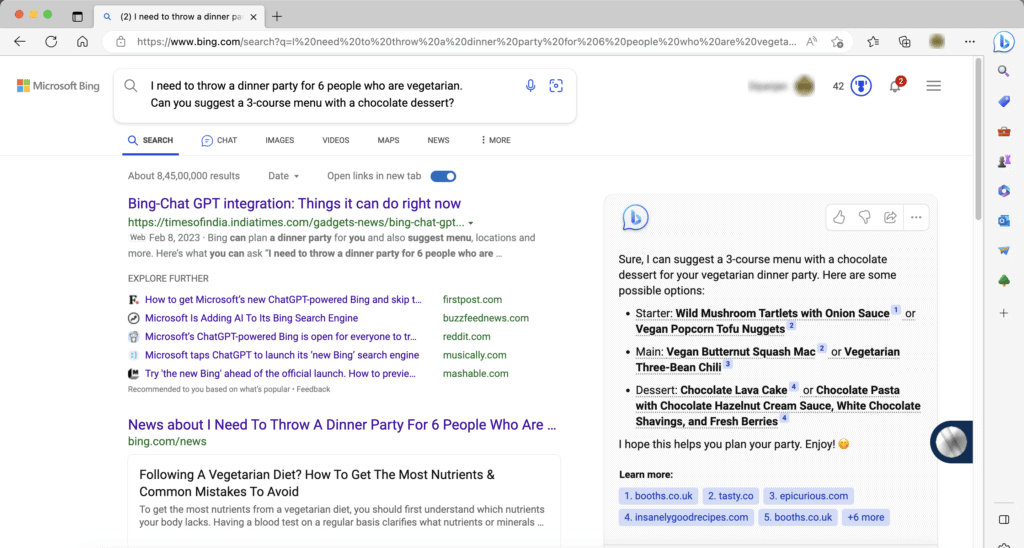
Task: Toggle Open links in new tab switch
Action: (x=443, y=176)
